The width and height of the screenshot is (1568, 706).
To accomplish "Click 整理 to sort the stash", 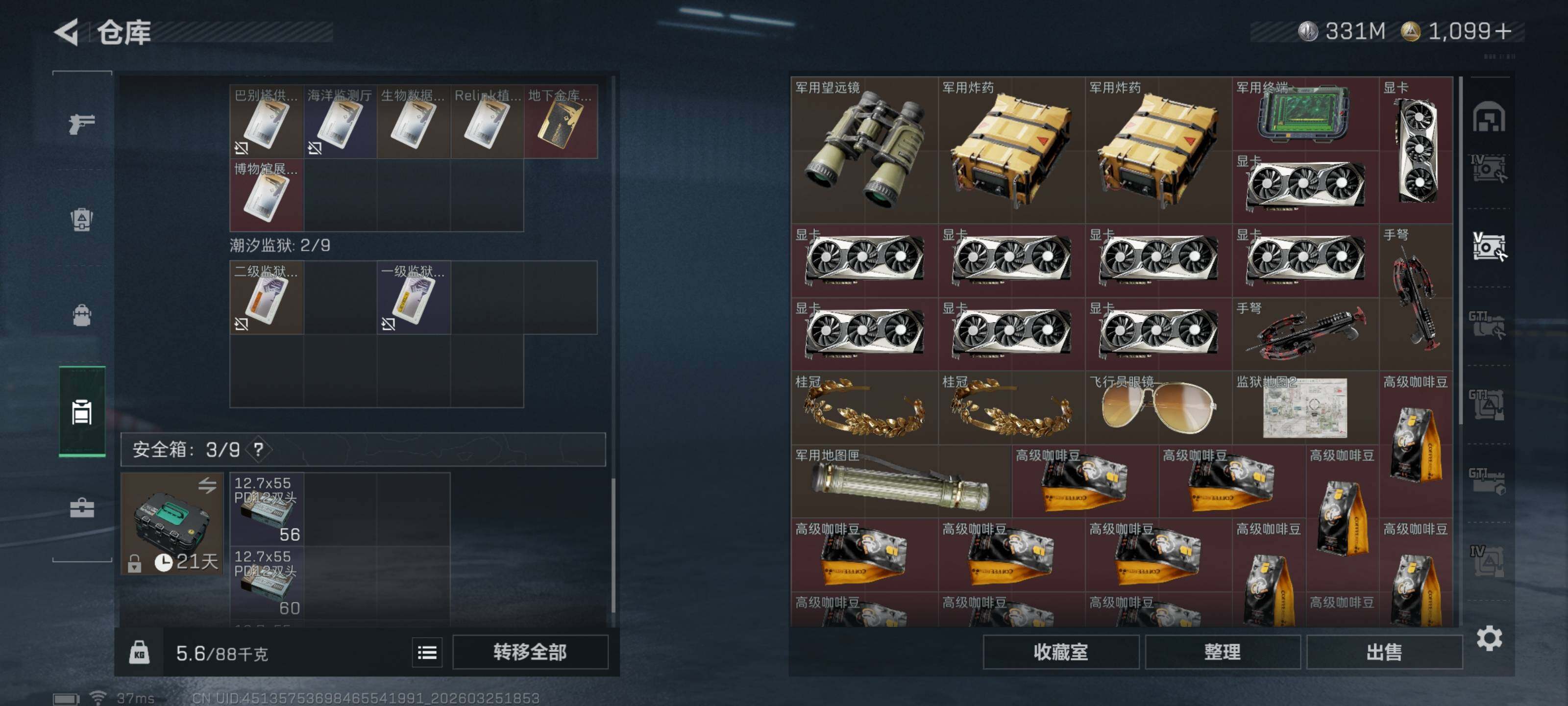I will (1222, 653).
